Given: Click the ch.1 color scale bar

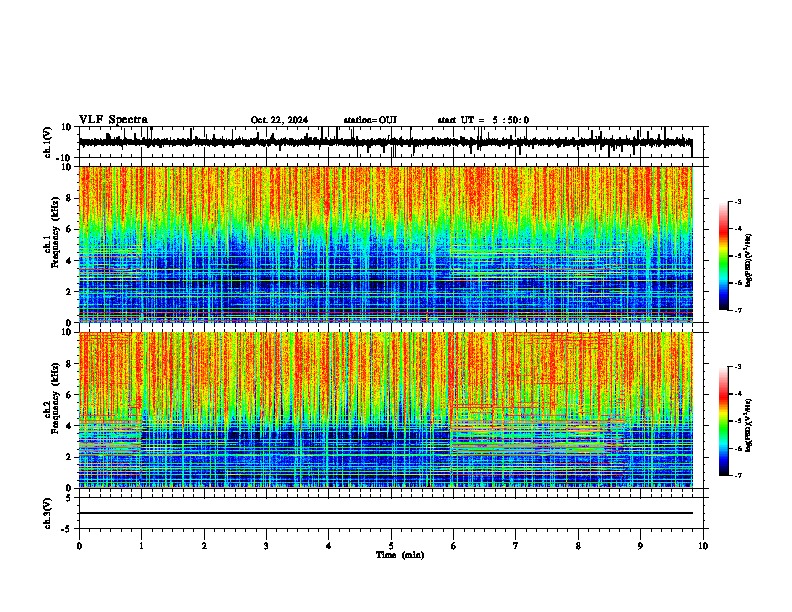Looking at the screenshot, I should (x=723, y=256).
